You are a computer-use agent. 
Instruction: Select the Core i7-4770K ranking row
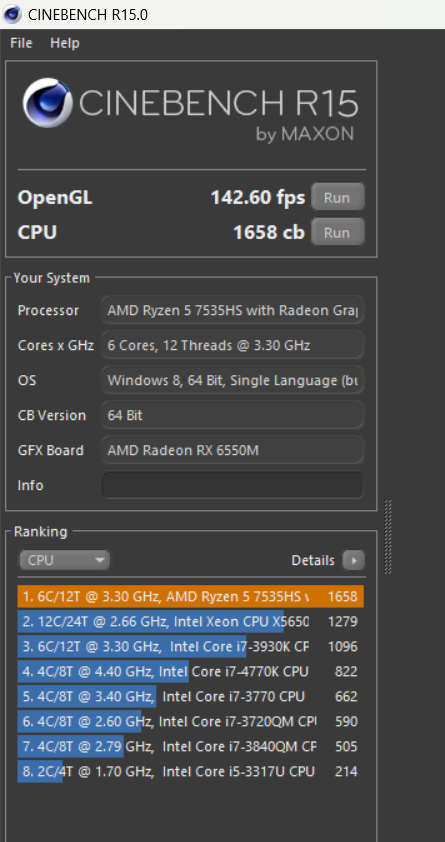[x=191, y=671]
